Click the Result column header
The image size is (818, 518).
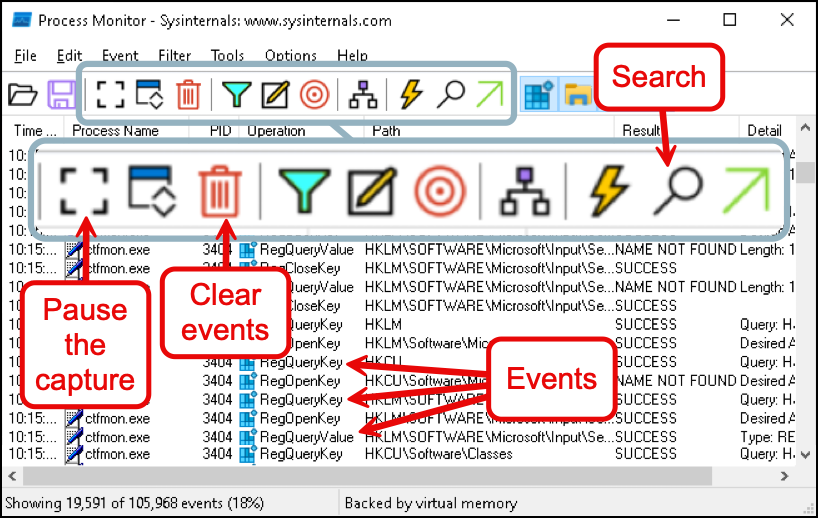pos(641,130)
